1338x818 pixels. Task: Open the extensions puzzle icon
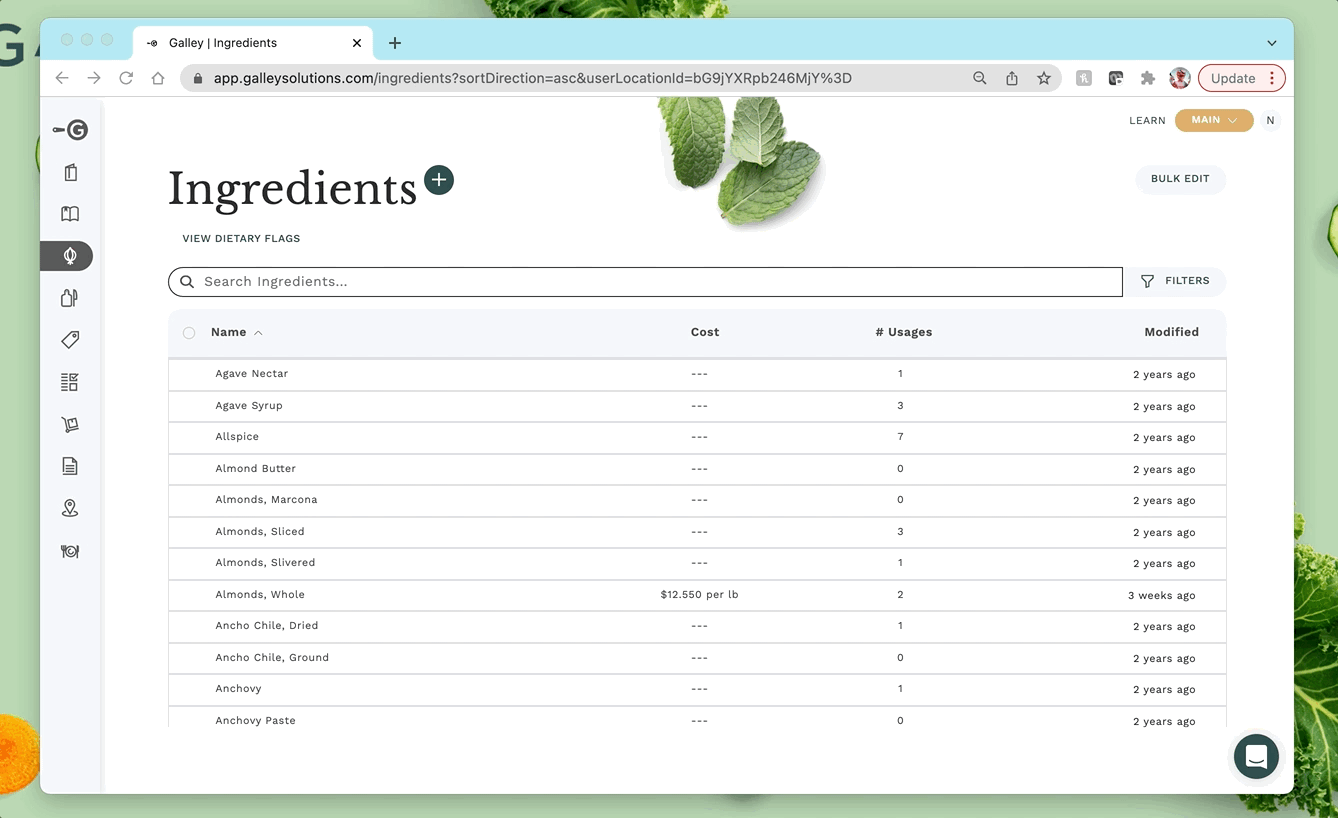click(x=1148, y=78)
